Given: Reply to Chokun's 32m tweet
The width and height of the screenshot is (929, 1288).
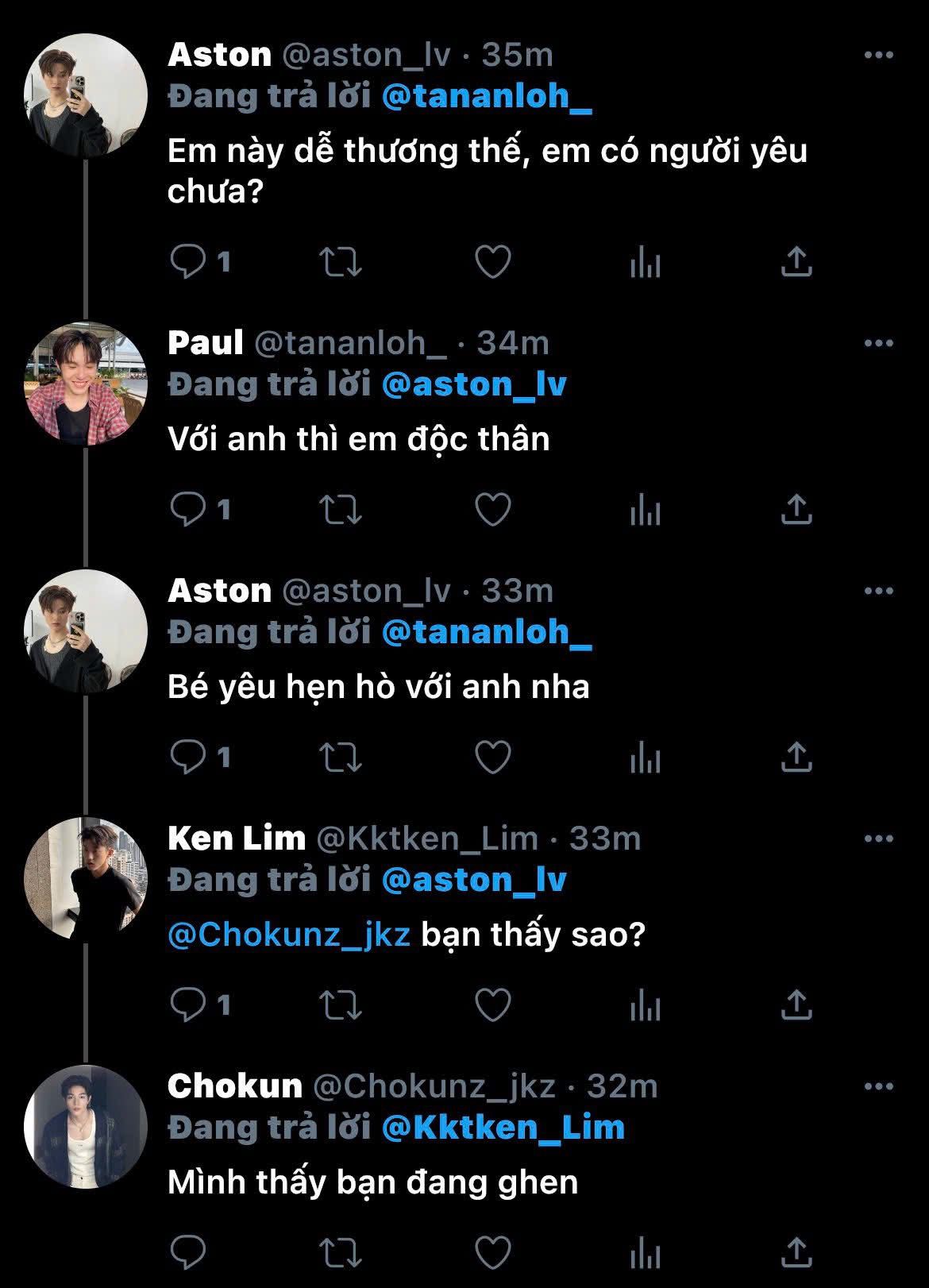Looking at the screenshot, I should click(x=188, y=1253).
